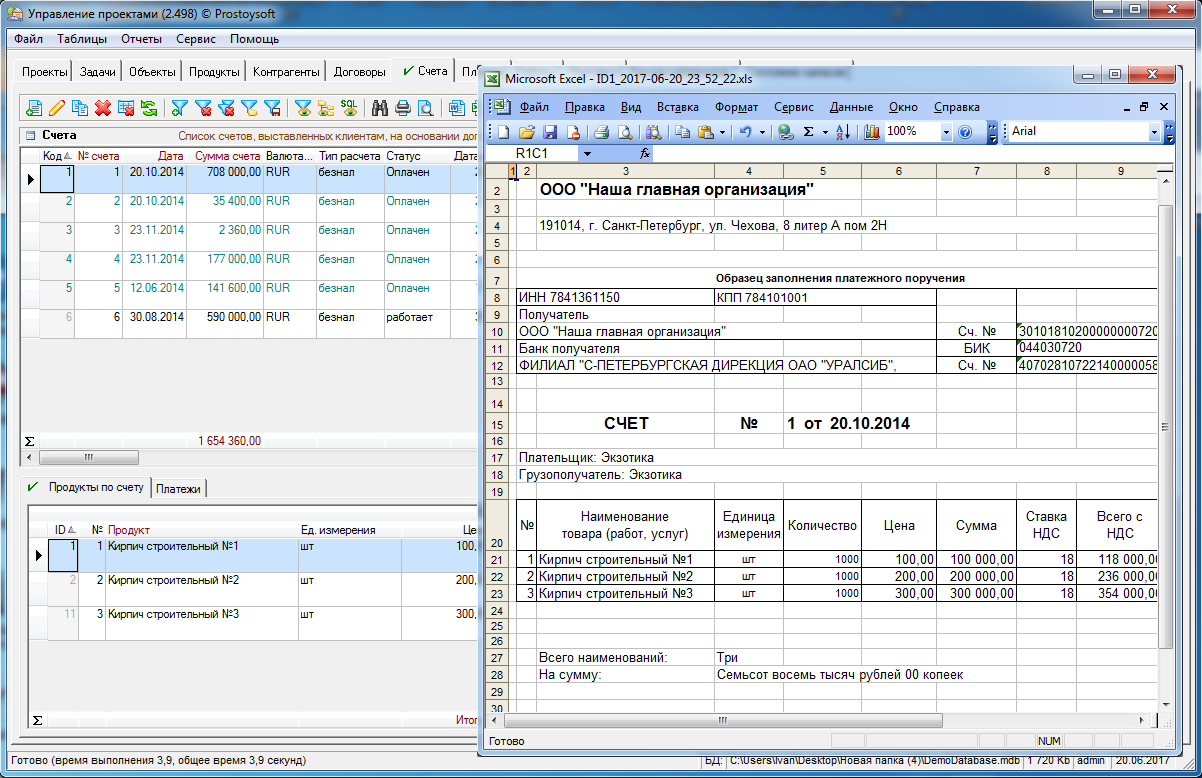Click Excel Open folder icon
This screenshot has width=1202, height=778.
pyautogui.click(x=527, y=131)
